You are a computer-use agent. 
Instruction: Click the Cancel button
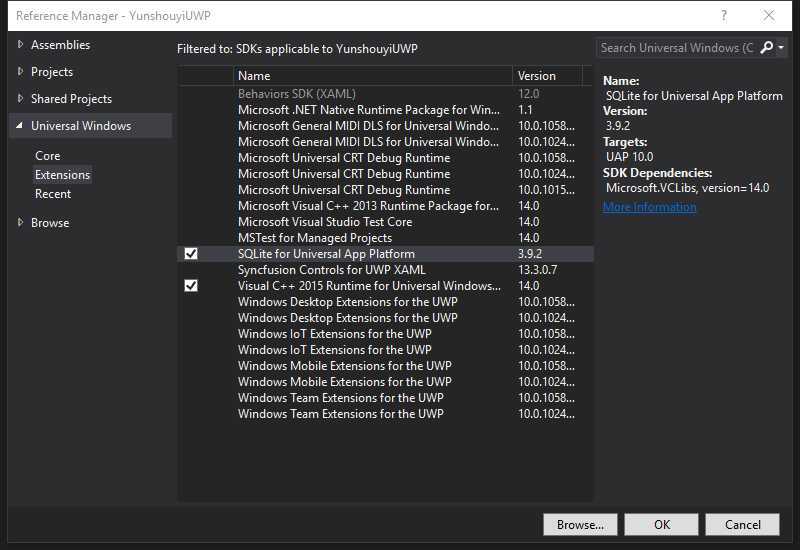point(742,524)
